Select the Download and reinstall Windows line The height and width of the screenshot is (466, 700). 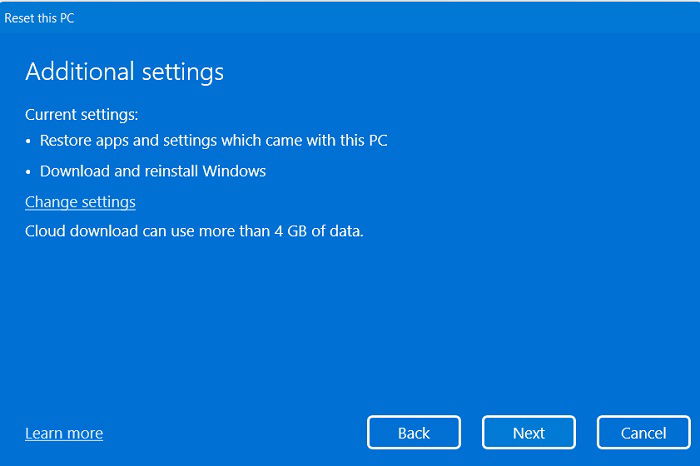pyautogui.click(x=153, y=171)
